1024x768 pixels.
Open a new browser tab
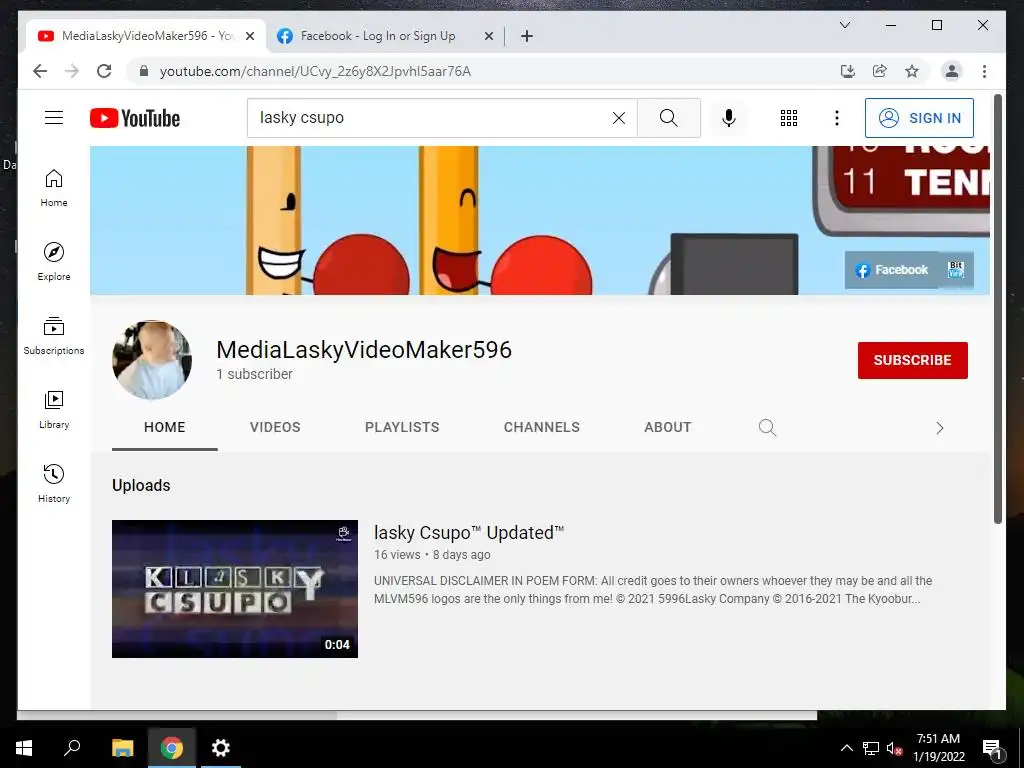click(527, 36)
